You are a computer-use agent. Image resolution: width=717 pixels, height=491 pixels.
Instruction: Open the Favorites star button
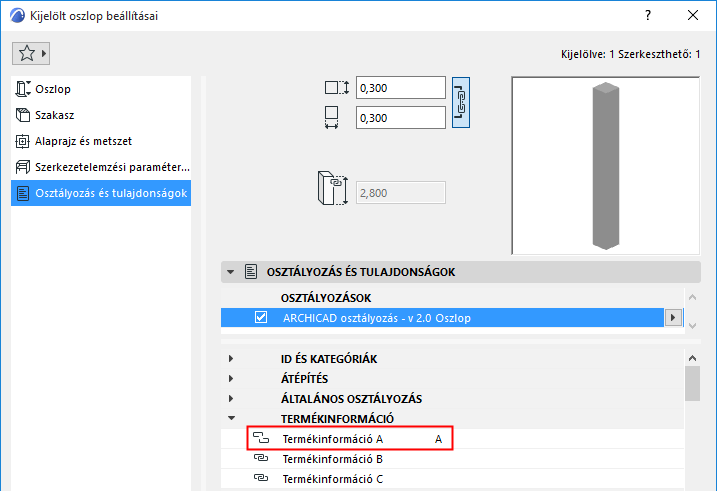point(31,53)
